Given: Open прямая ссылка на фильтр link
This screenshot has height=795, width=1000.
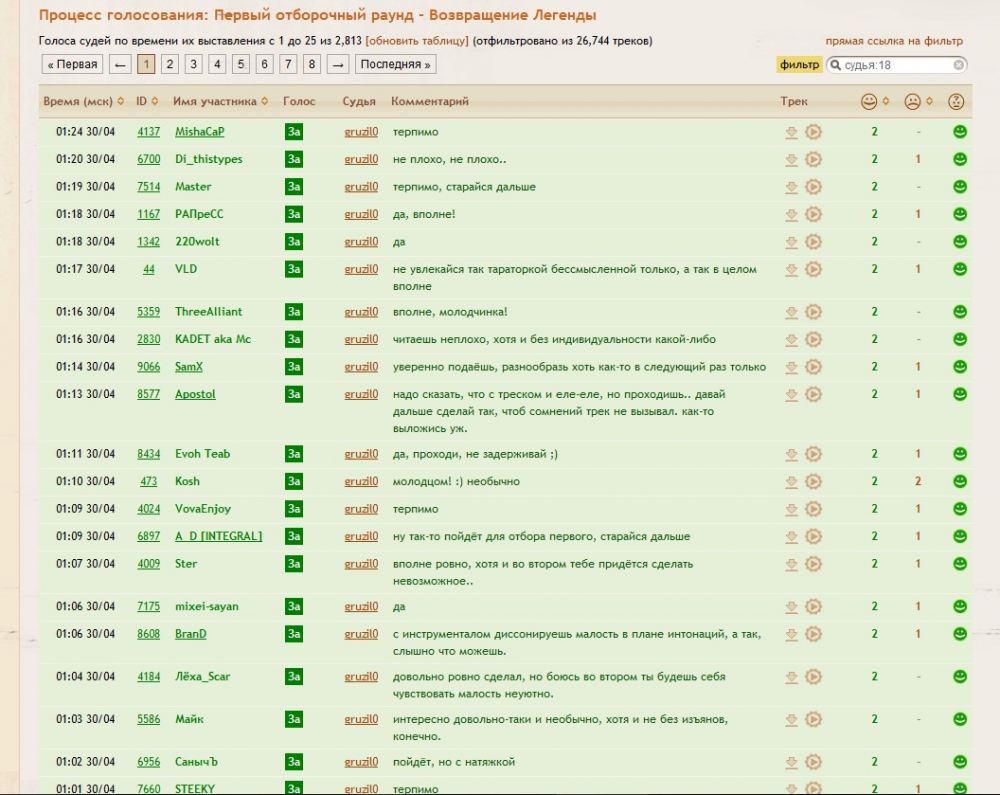Looking at the screenshot, I should (x=894, y=41).
